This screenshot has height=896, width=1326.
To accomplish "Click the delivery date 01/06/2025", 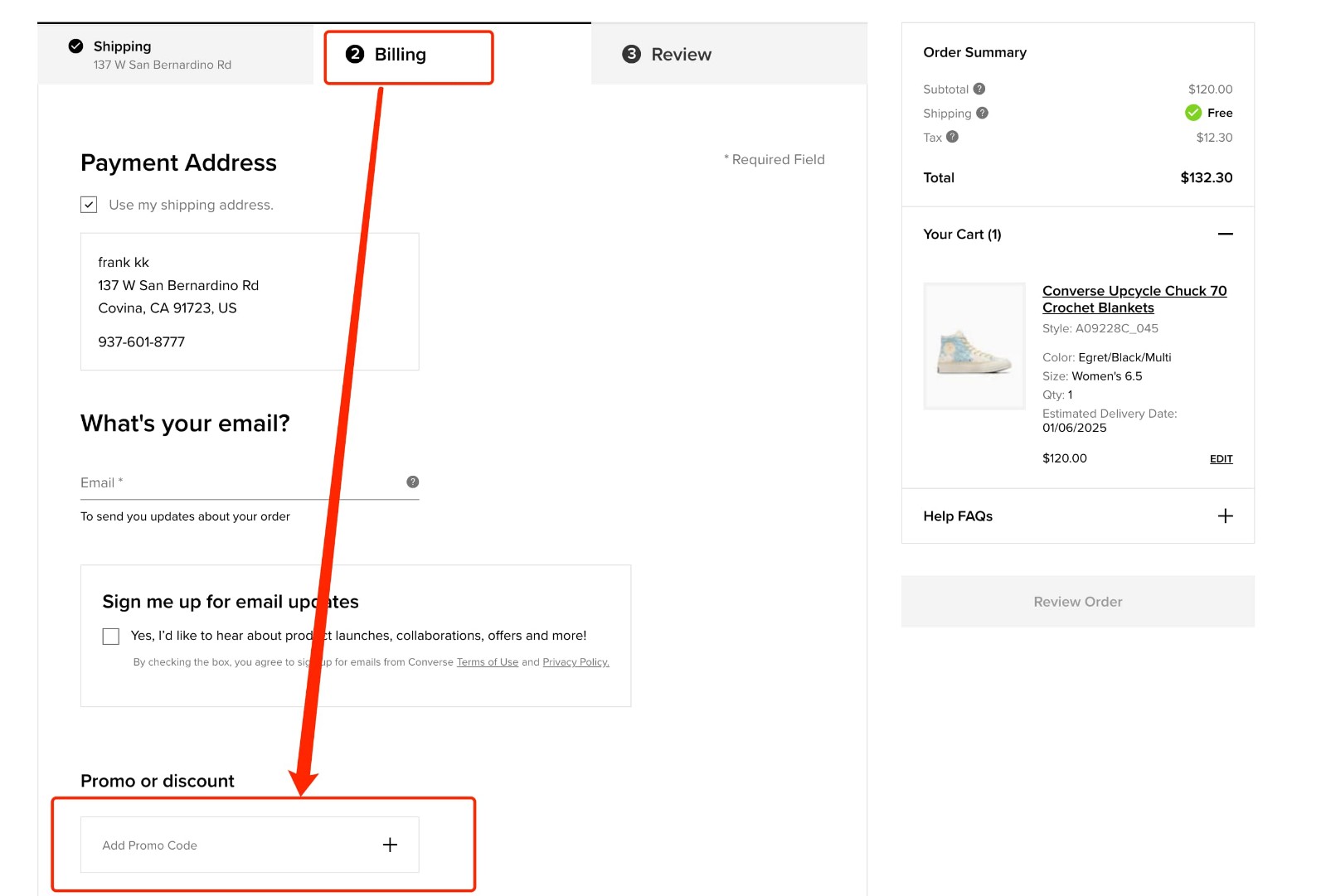I will 1074,428.
